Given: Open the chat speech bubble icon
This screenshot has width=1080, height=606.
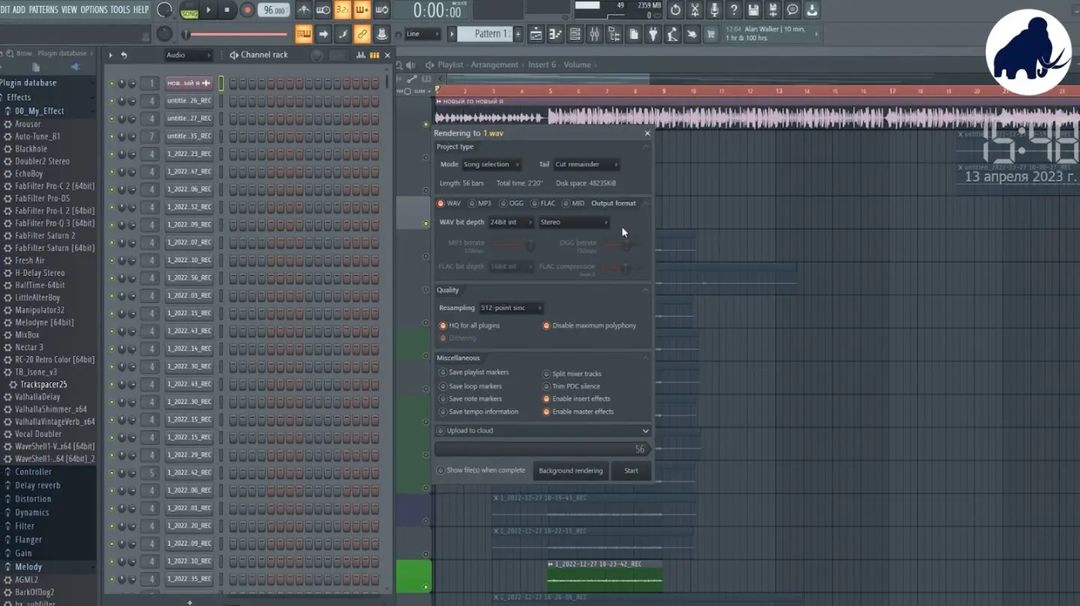Looking at the screenshot, I should coord(792,10).
